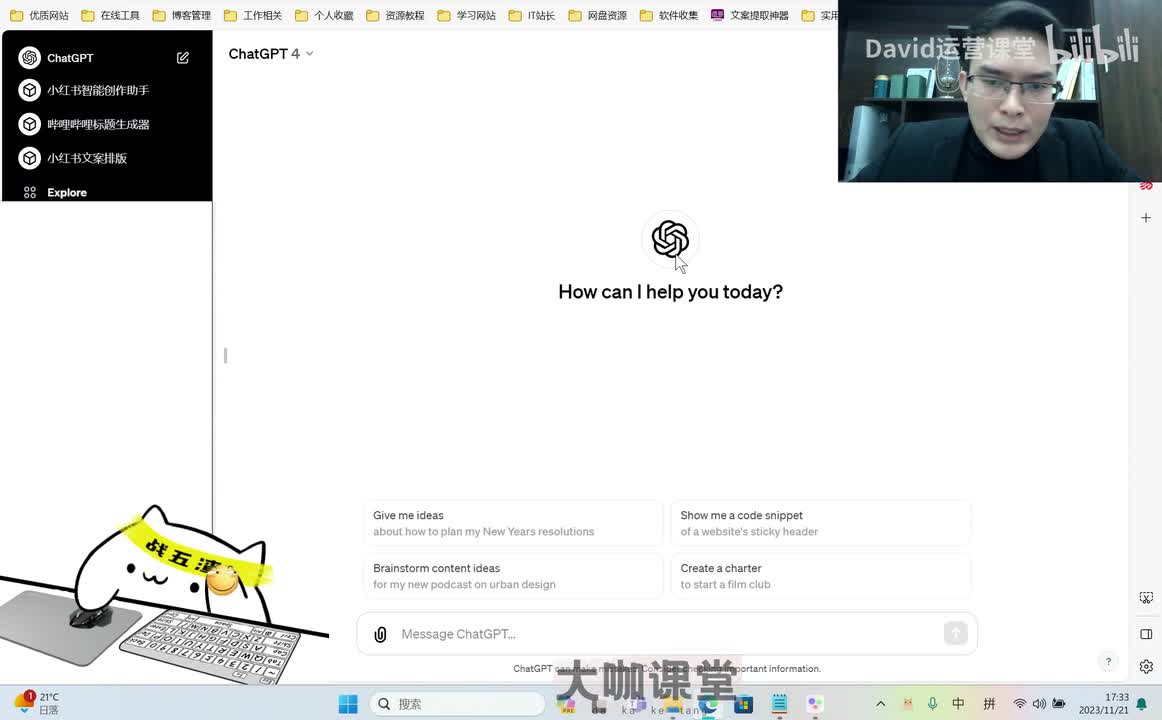
Task: Toggle the sidebar collapse handle
Action: (226, 355)
